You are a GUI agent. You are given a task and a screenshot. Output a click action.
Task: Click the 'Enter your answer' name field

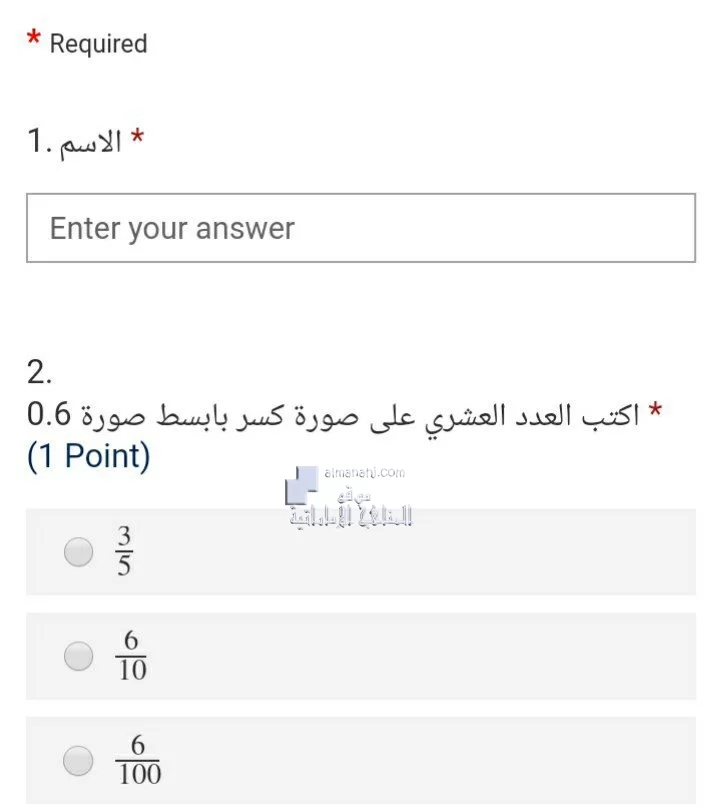point(361,228)
